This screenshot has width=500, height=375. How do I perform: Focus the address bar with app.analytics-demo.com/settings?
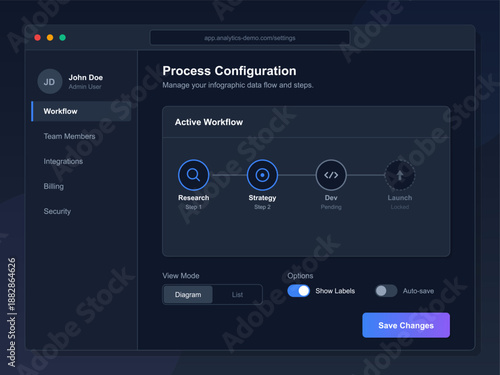click(x=250, y=38)
